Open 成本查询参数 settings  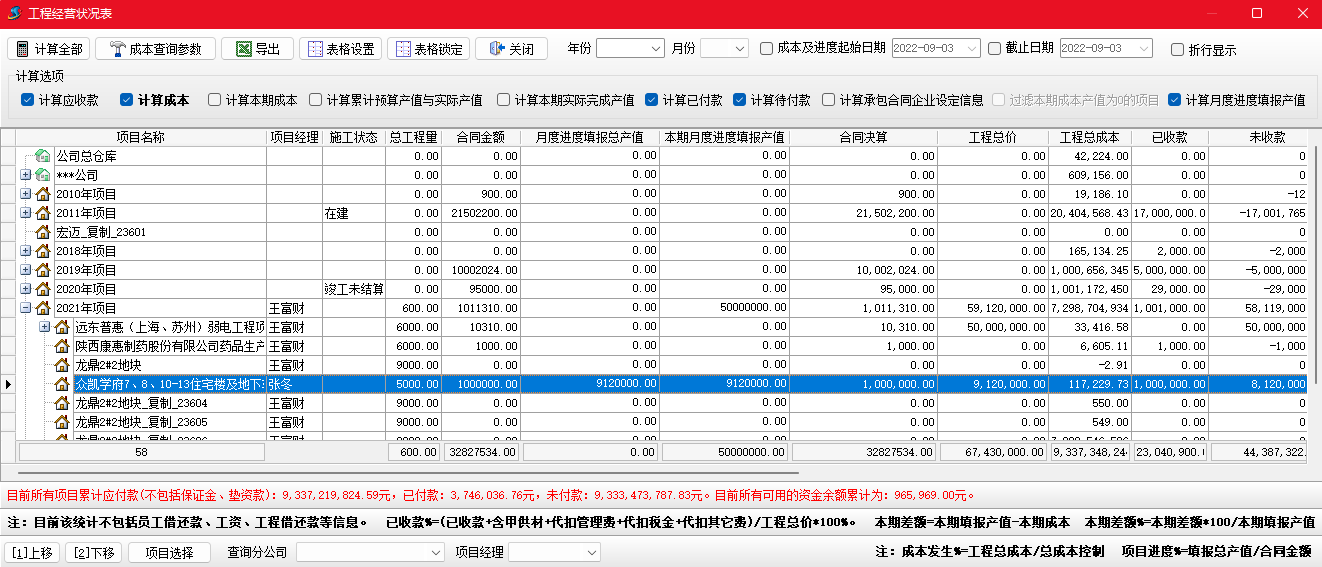tap(155, 49)
